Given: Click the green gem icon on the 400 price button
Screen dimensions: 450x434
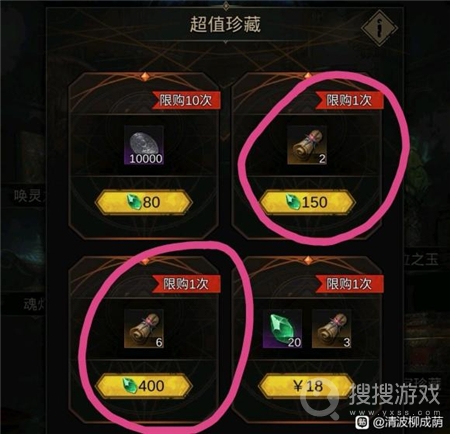Looking at the screenshot, I should (x=129, y=386).
